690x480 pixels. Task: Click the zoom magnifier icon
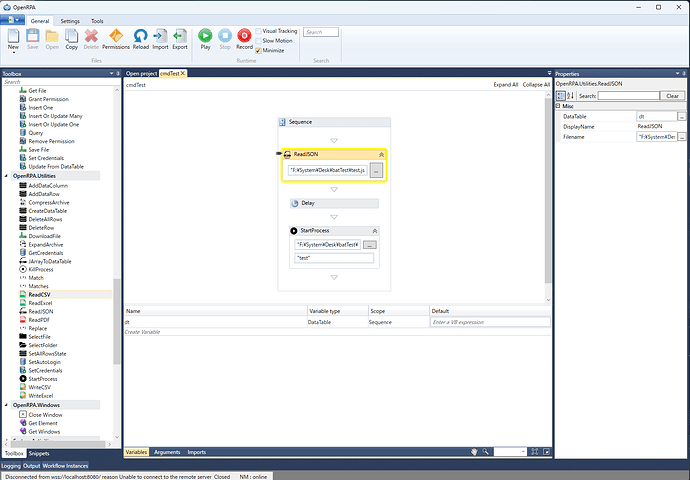click(485, 452)
